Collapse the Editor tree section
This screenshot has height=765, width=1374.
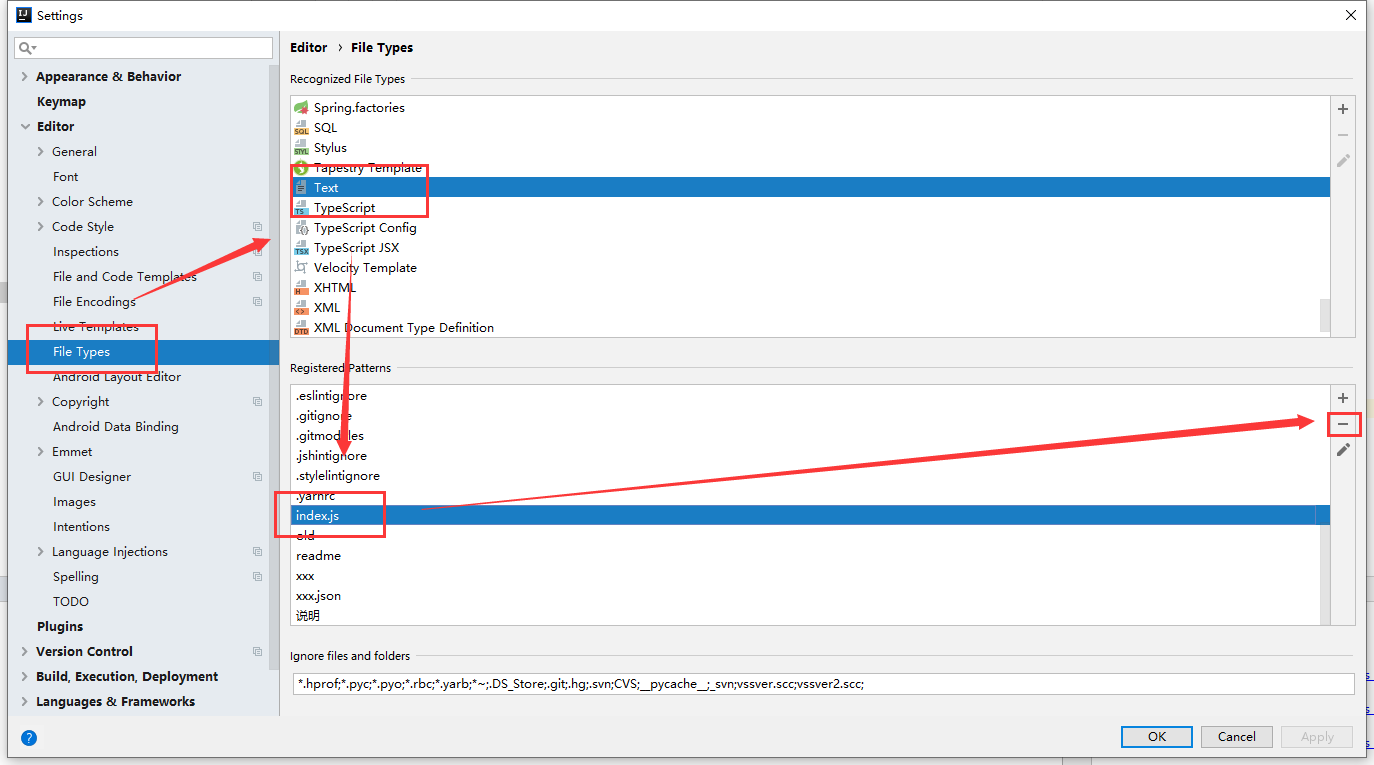(25, 127)
